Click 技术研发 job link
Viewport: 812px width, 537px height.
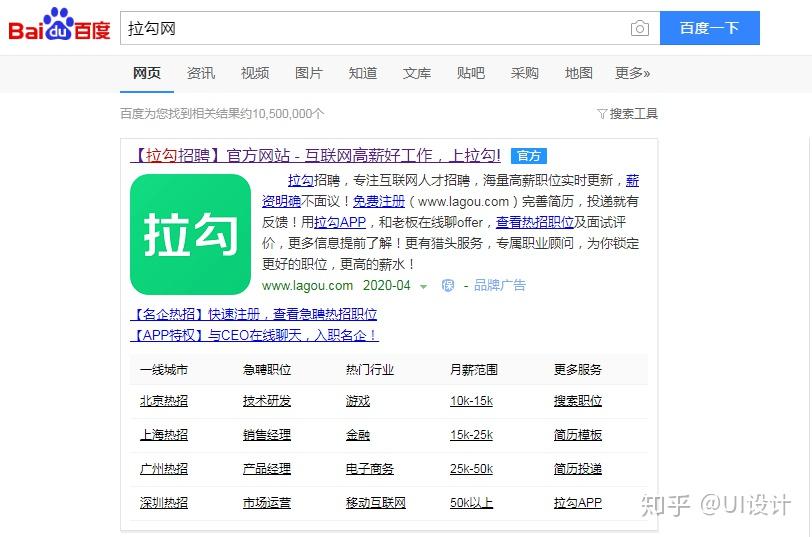[267, 401]
